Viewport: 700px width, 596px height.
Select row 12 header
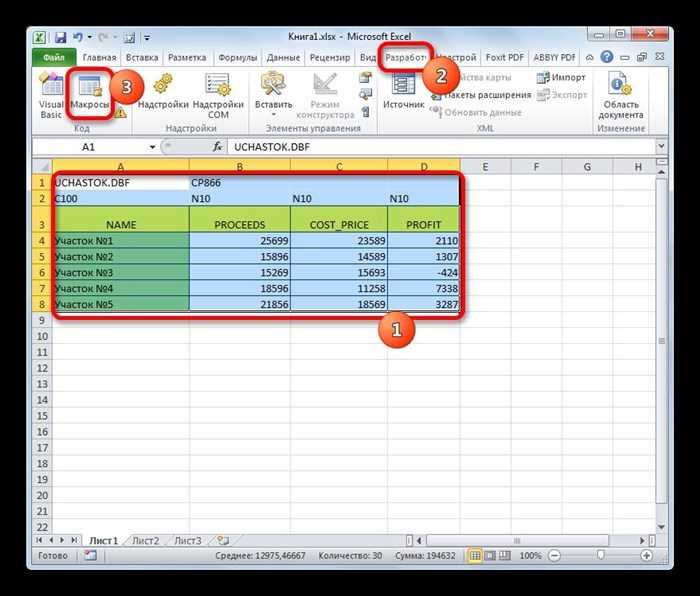(x=42, y=368)
